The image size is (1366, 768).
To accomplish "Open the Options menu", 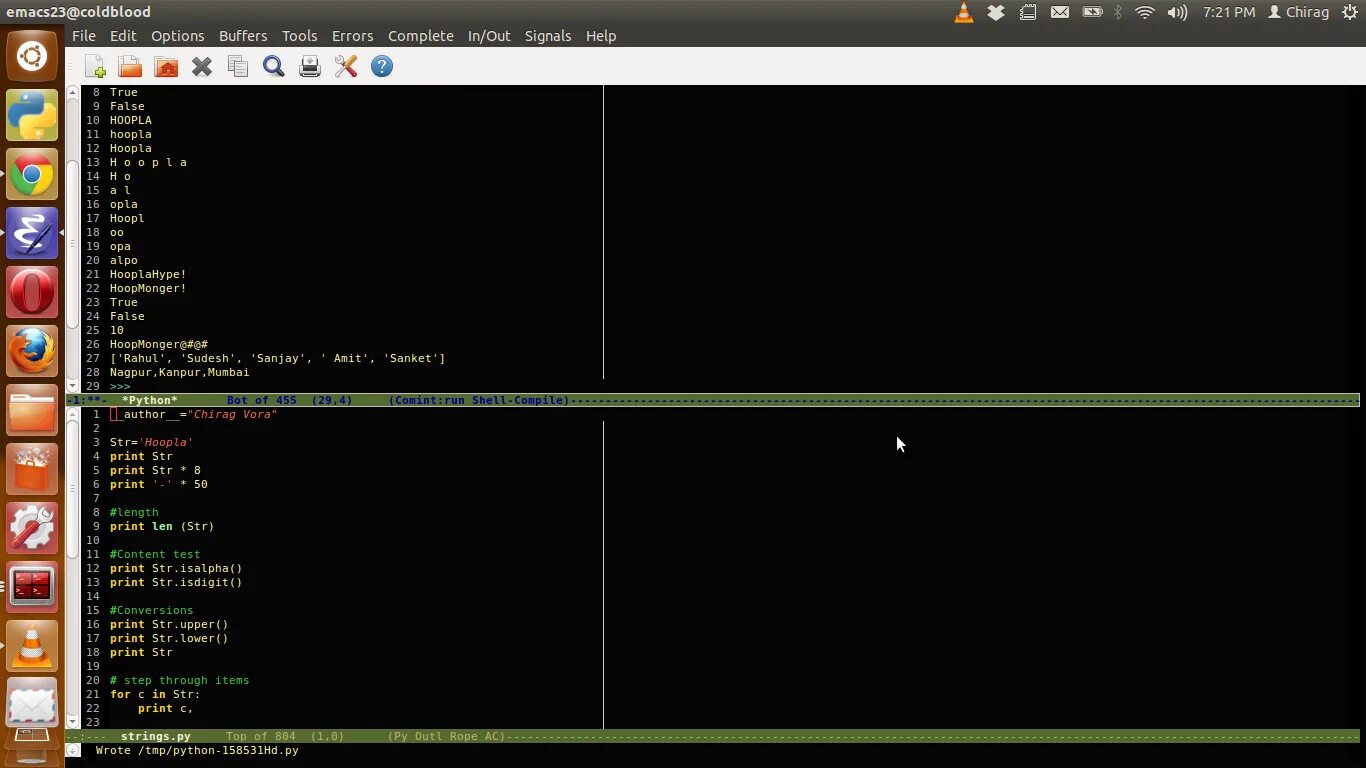I will coord(177,35).
